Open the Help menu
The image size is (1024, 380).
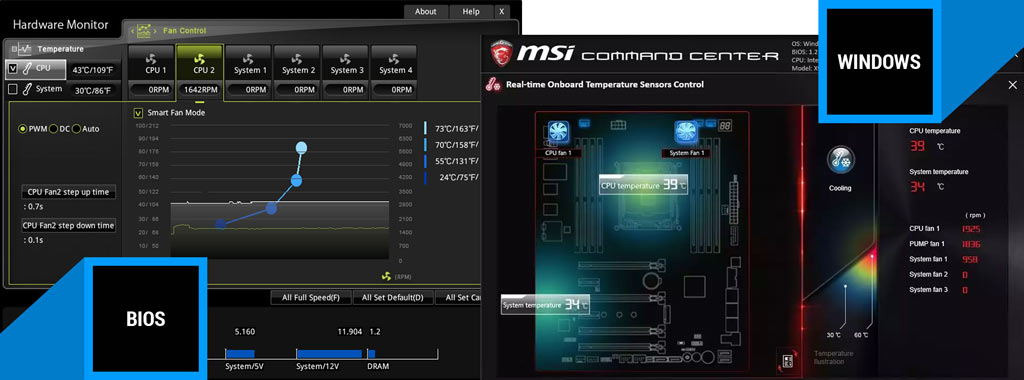[471, 12]
